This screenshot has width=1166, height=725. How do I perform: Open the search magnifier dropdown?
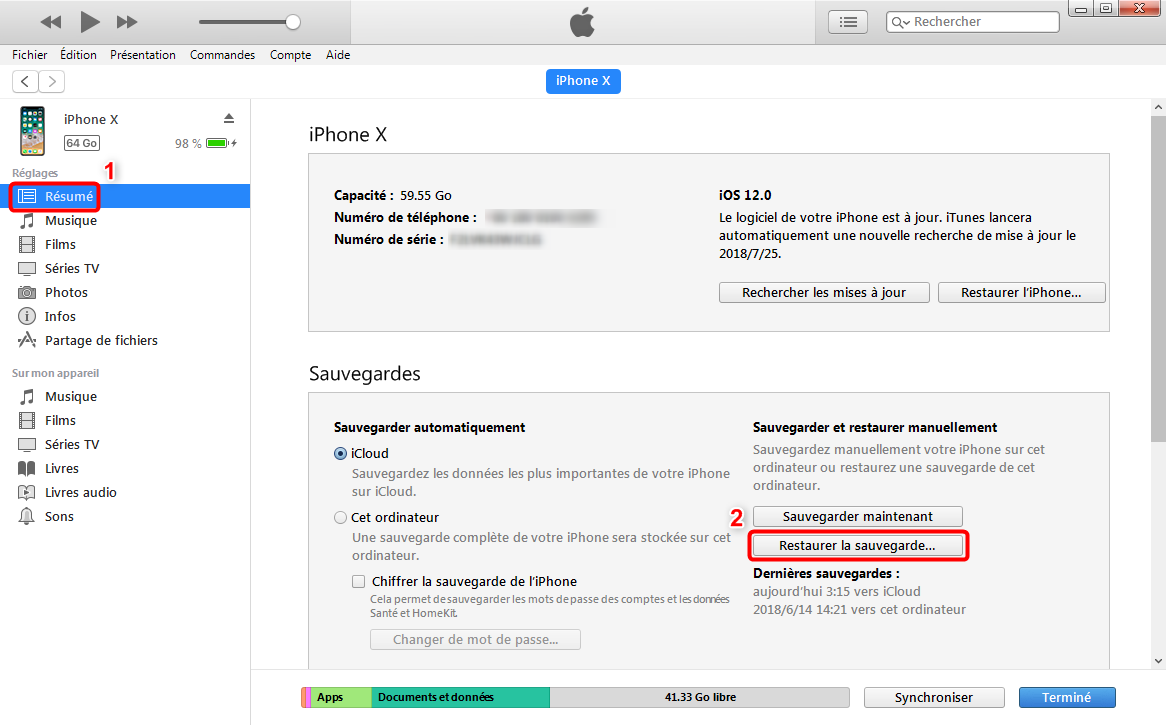901,22
